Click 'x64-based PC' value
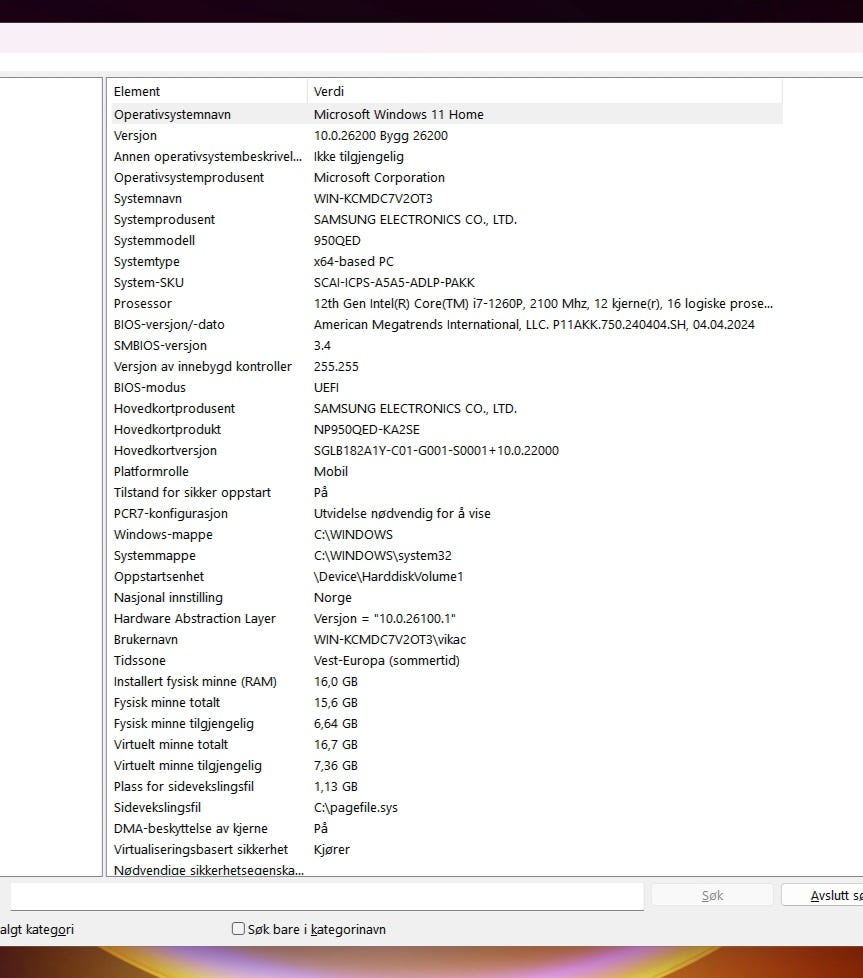 coord(354,261)
